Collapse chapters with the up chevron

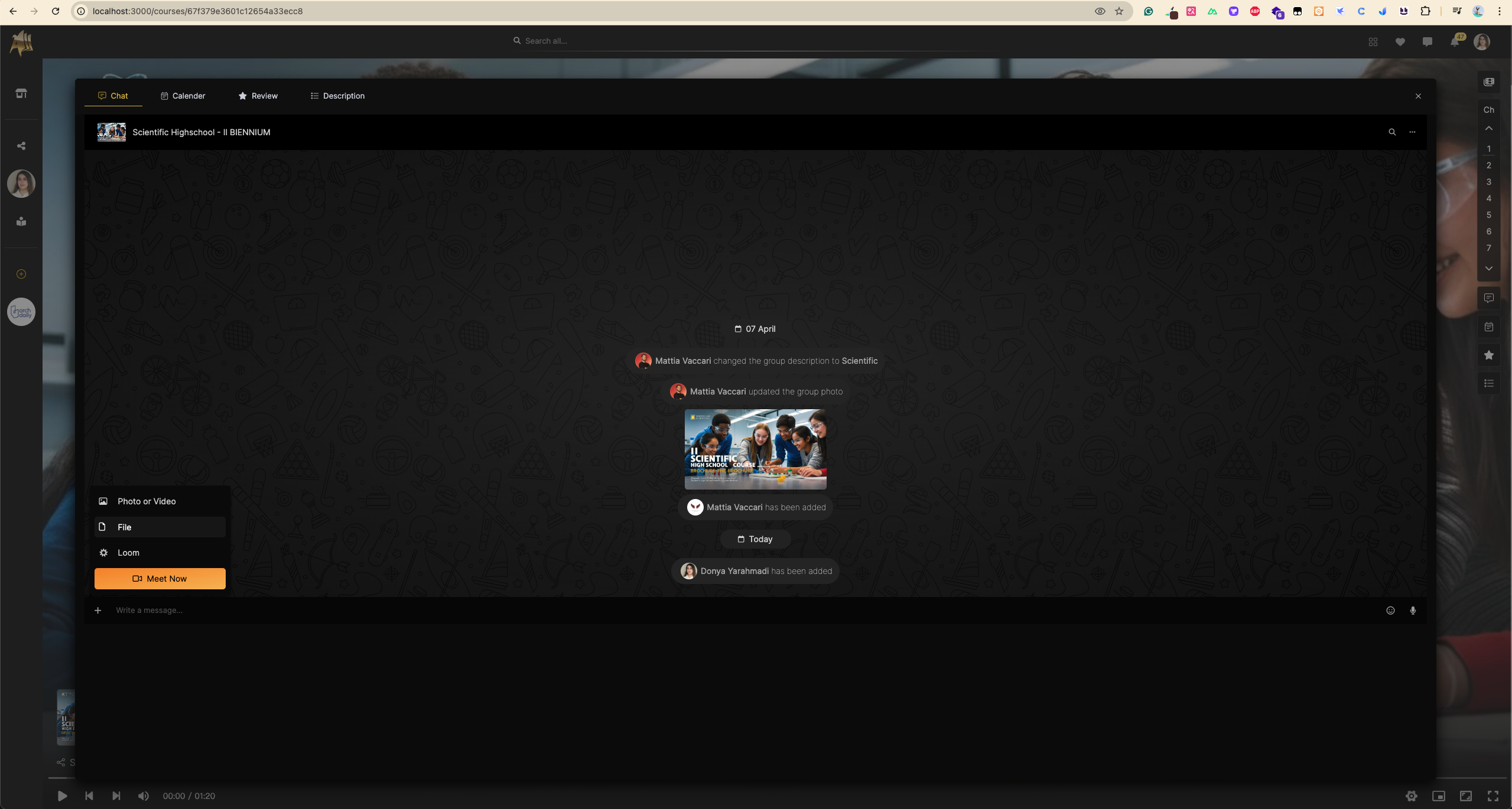pos(1489,128)
